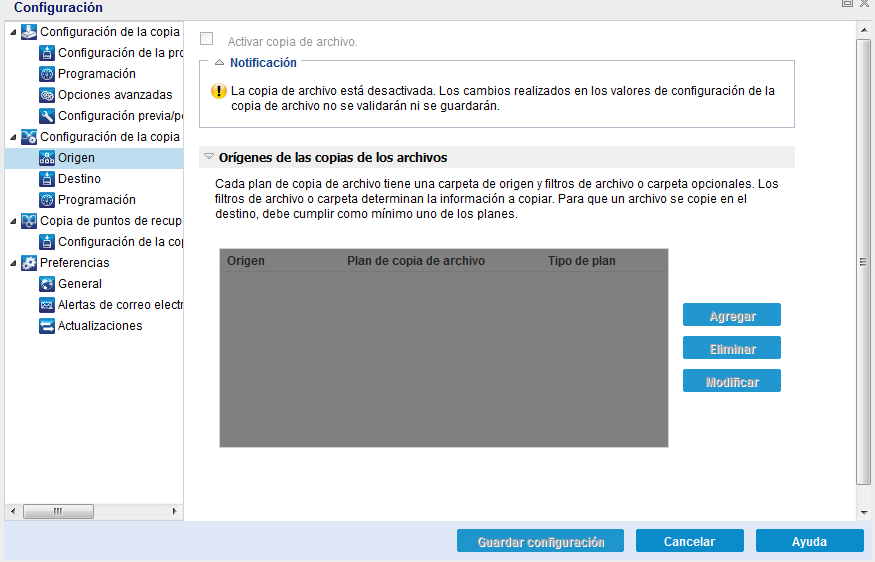The width and height of the screenshot is (875, 562).
Task: Open Actualizaciones preferences
Action: (100, 325)
